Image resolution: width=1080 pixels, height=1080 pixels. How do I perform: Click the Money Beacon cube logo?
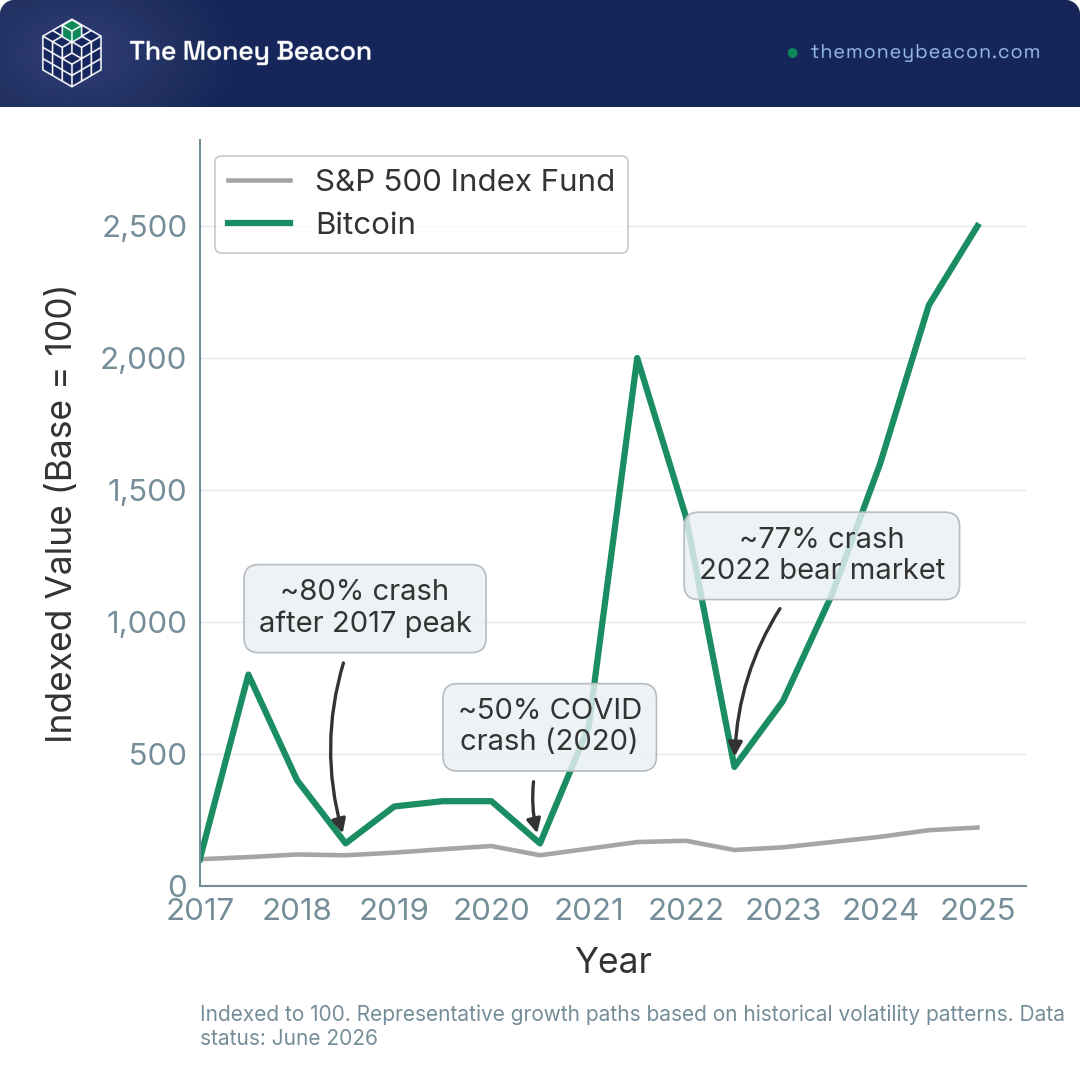pos(72,53)
